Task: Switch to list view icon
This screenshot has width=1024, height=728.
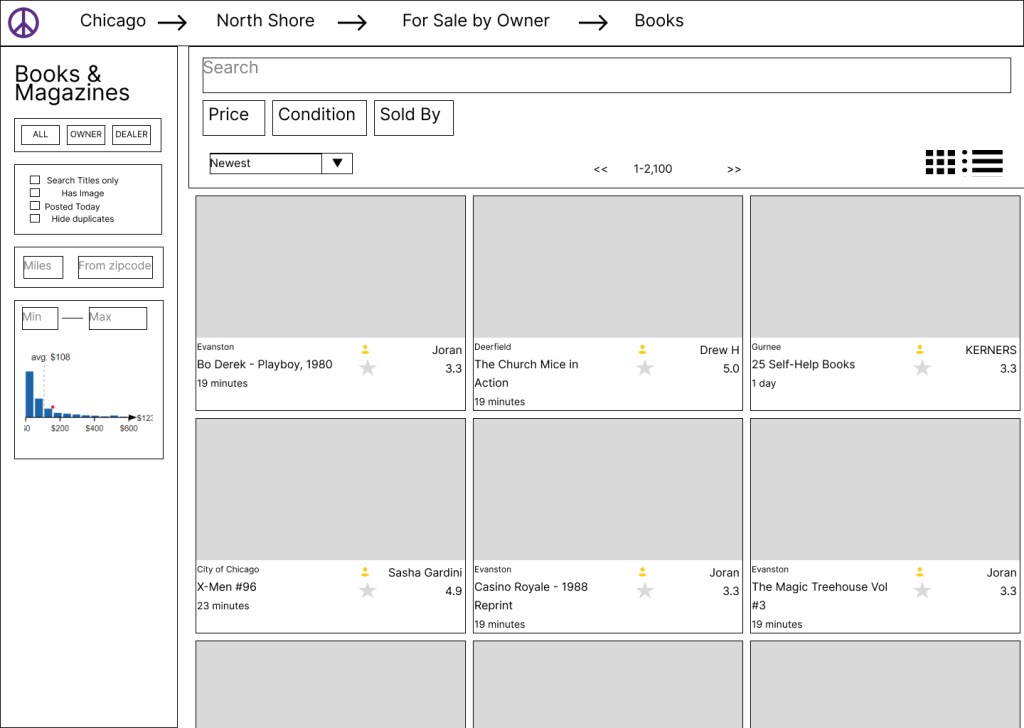Action: coord(982,162)
